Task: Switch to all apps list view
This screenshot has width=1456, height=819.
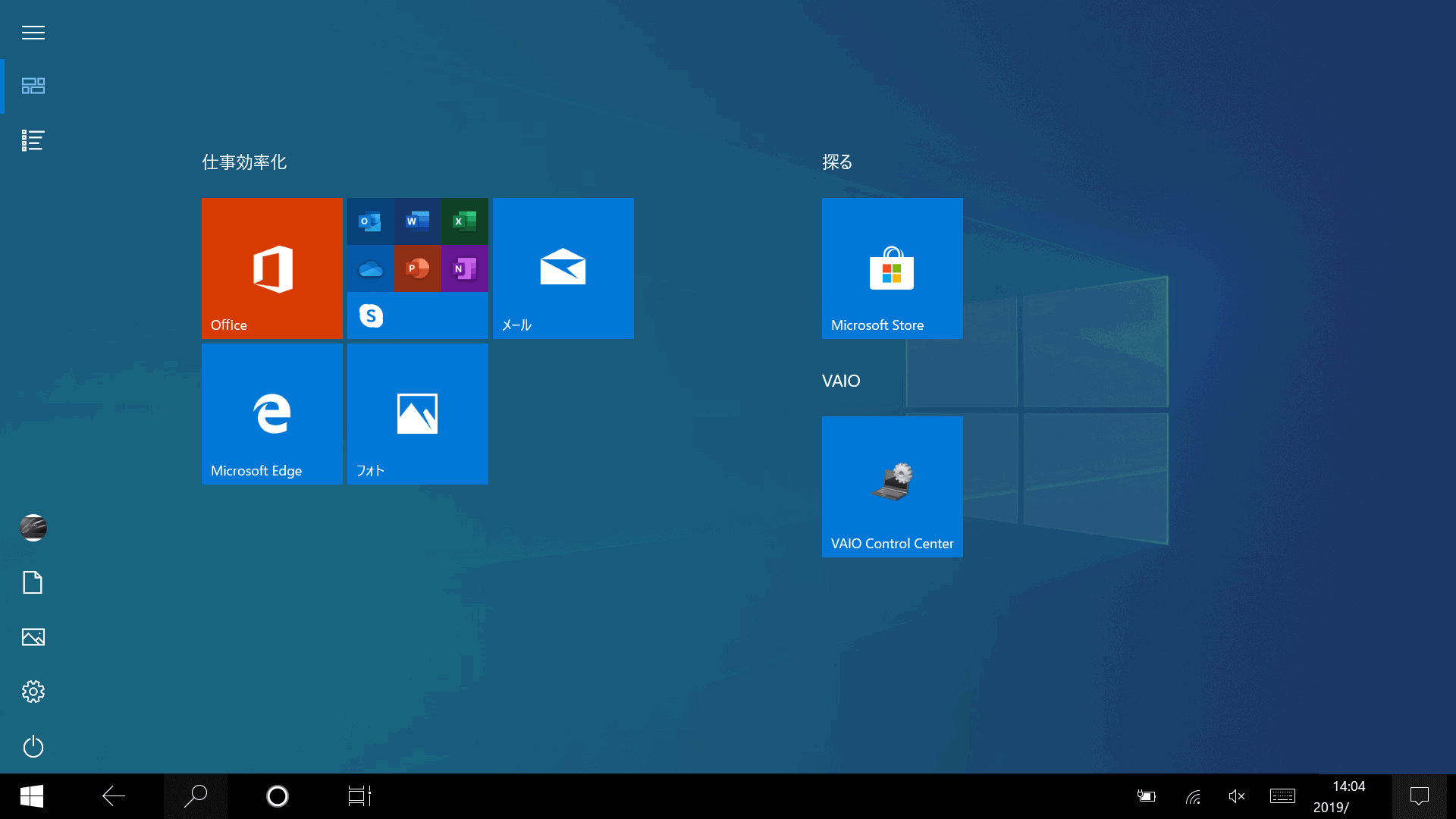Action: [33, 140]
